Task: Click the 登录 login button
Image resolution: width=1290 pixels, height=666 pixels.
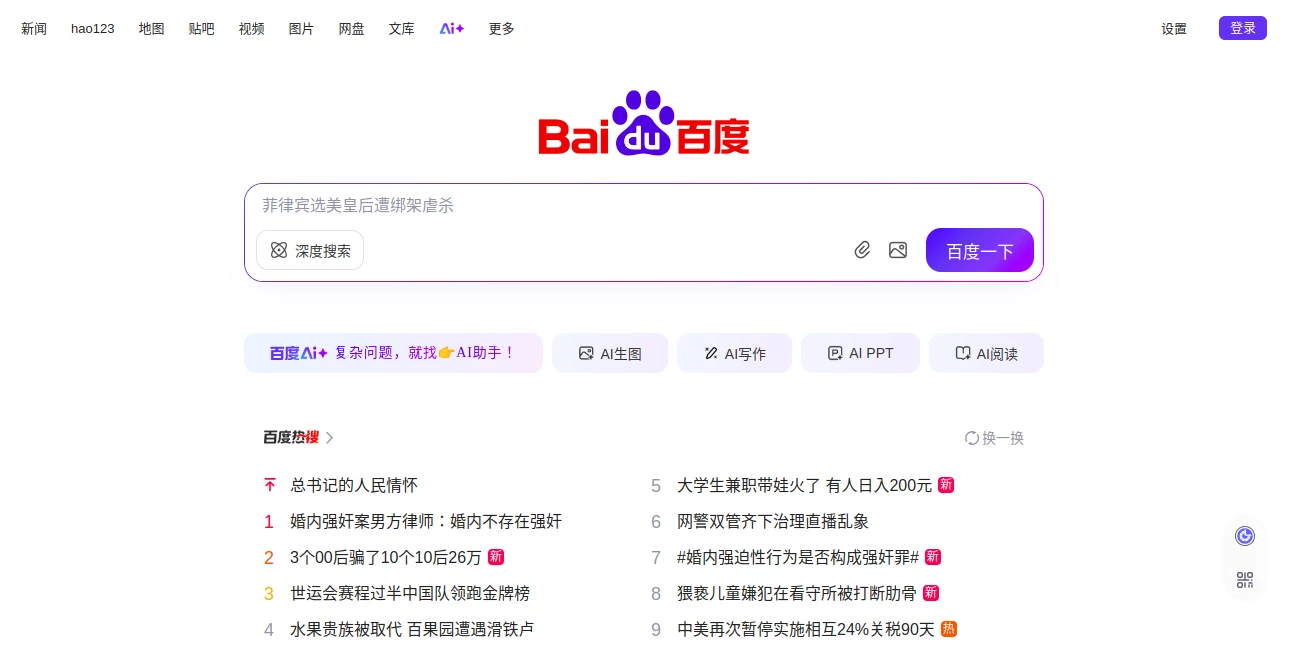Action: pos(1243,28)
